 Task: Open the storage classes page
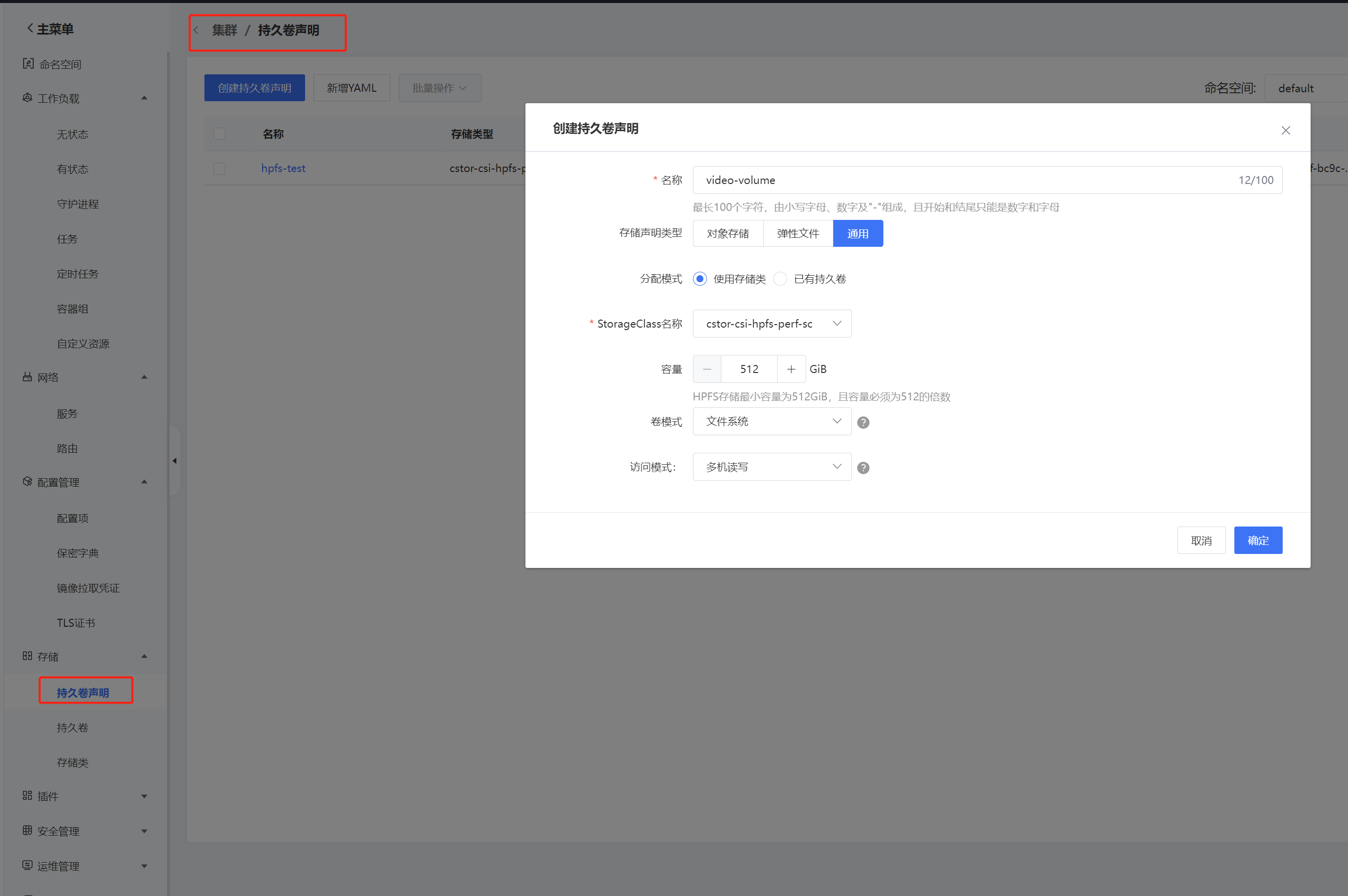coord(73,762)
